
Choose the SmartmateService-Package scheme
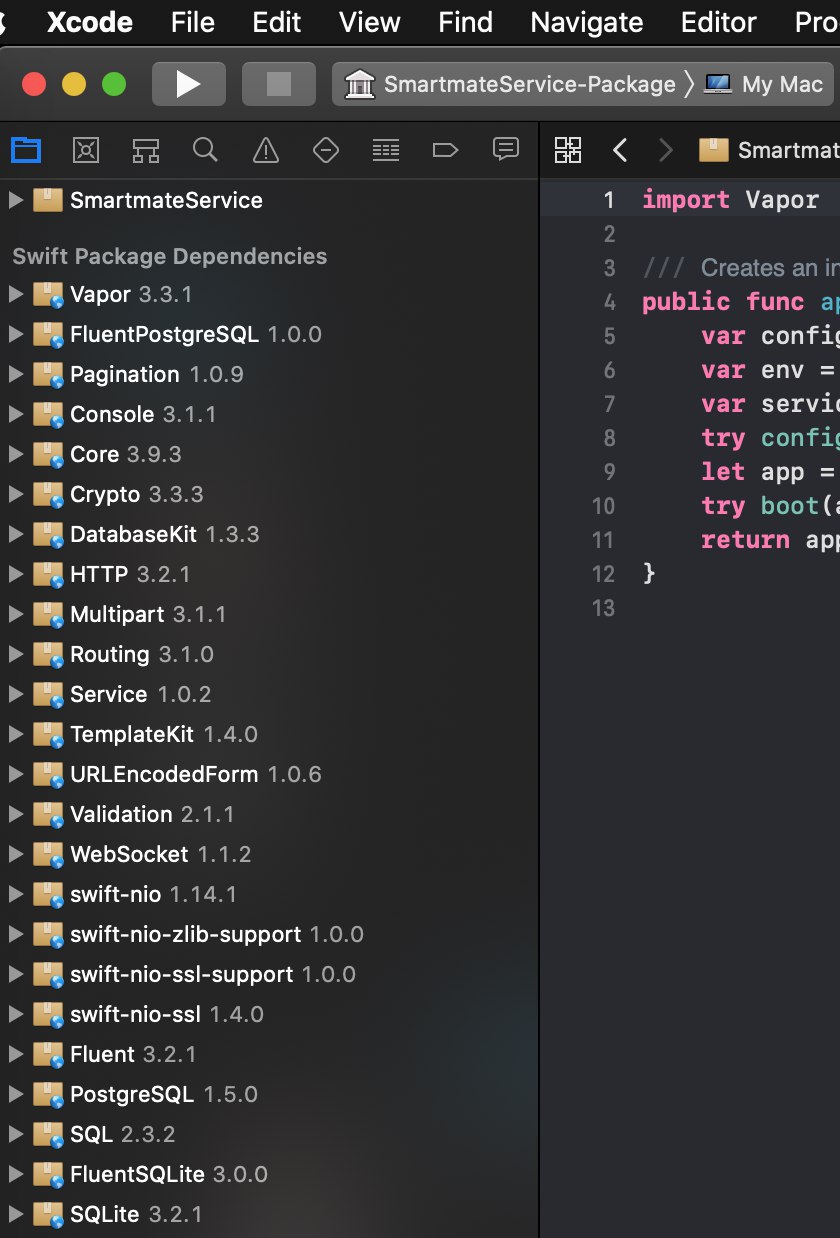click(510, 84)
